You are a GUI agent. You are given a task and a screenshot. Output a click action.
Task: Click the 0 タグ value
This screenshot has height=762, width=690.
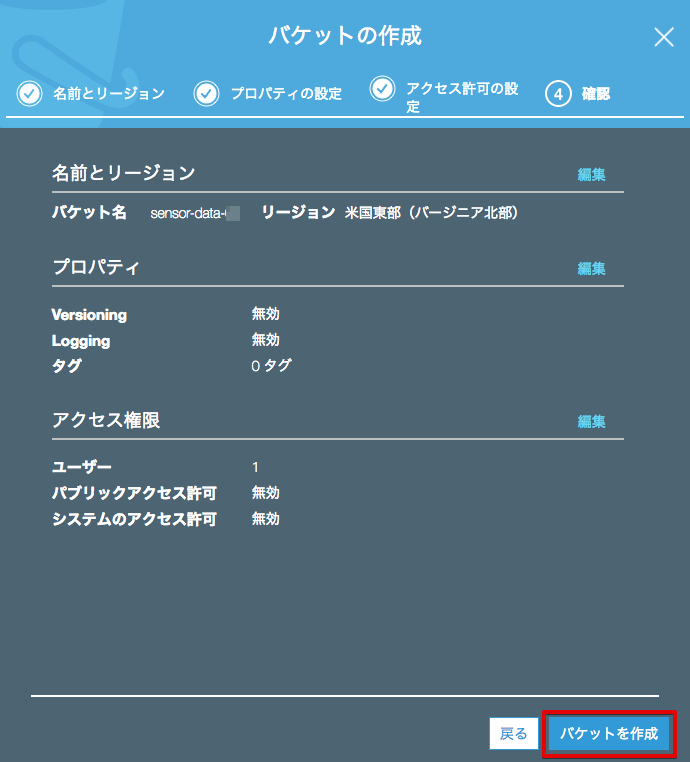pos(271,365)
